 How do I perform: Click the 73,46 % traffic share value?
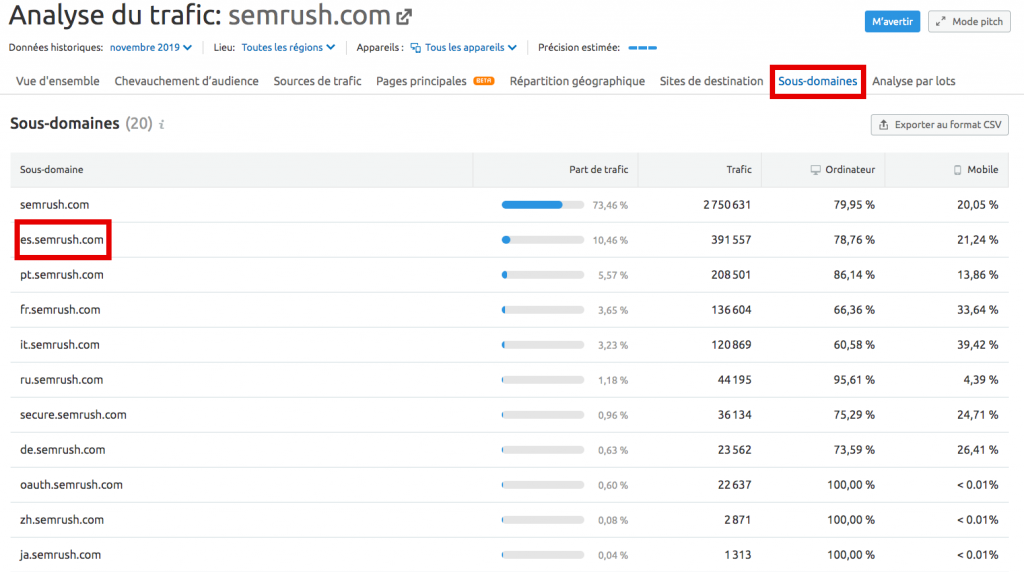point(610,206)
